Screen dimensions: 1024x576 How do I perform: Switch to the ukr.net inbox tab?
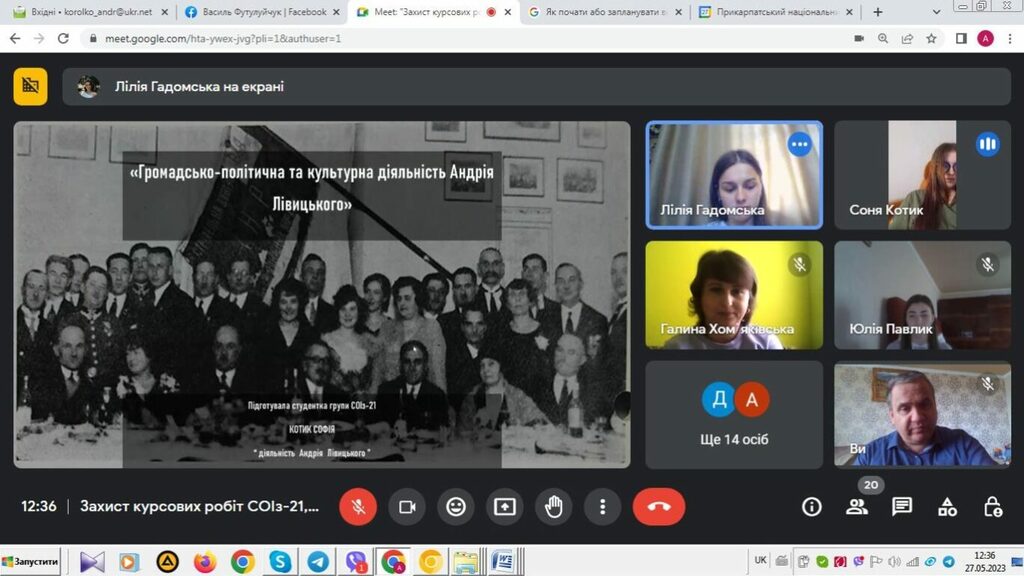click(x=86, y=12)
